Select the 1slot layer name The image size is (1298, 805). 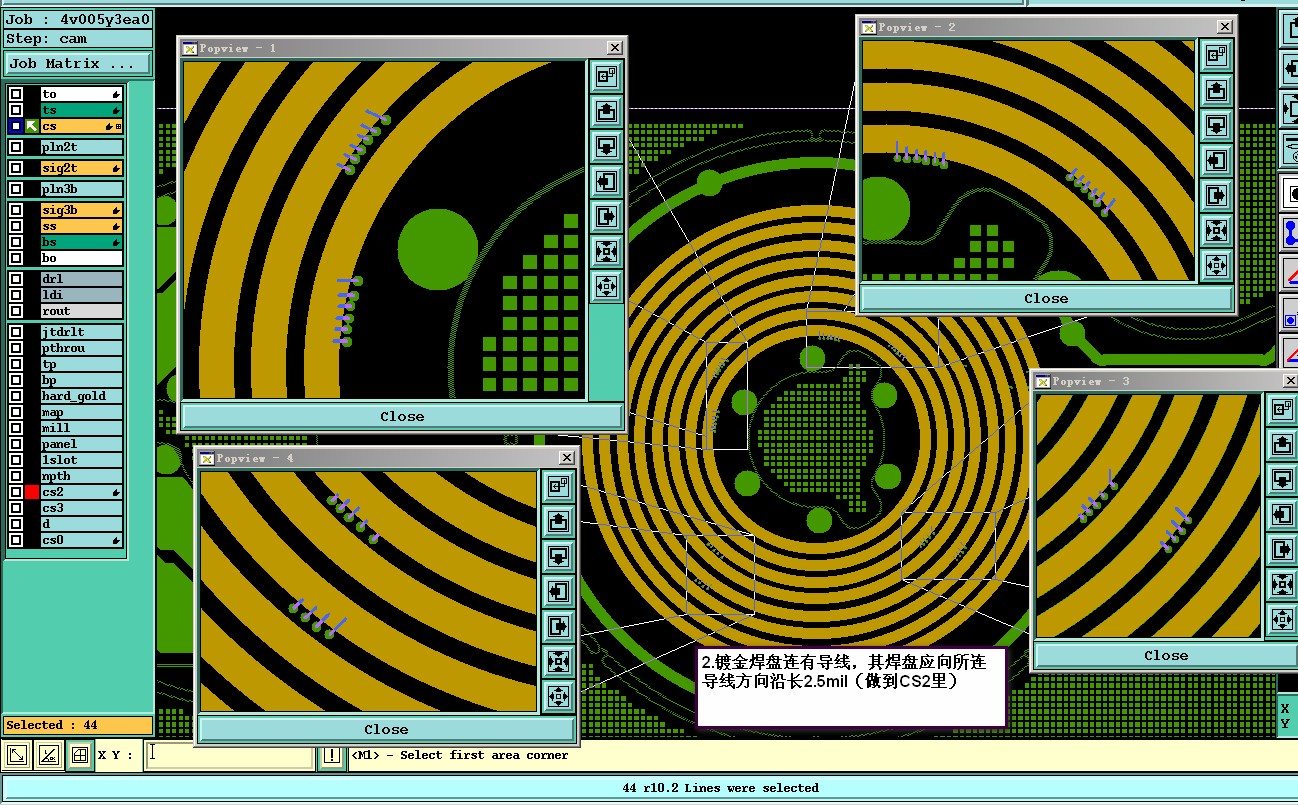pos(82,460)
